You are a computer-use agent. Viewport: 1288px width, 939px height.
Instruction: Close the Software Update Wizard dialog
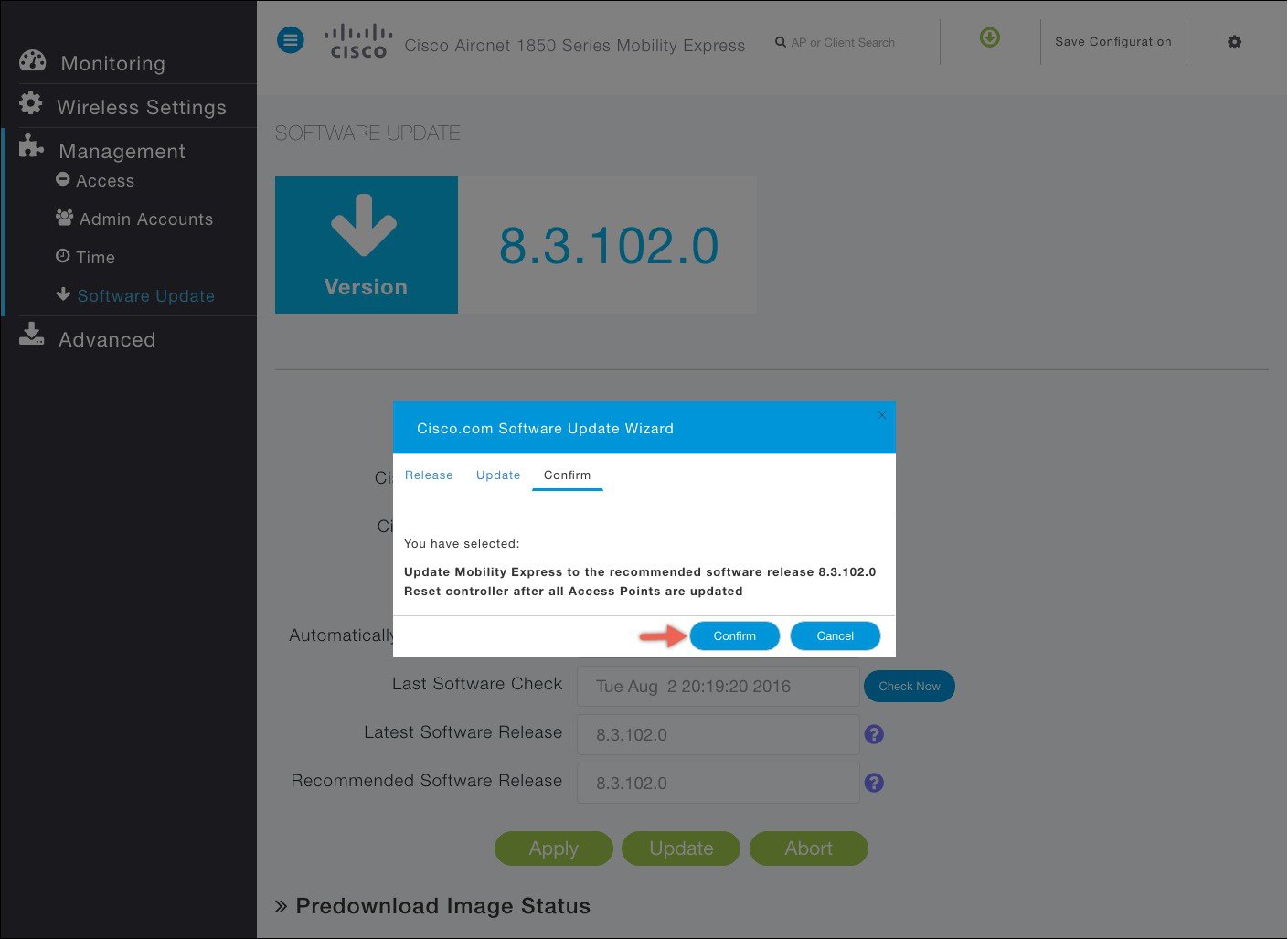pos(882,415)
